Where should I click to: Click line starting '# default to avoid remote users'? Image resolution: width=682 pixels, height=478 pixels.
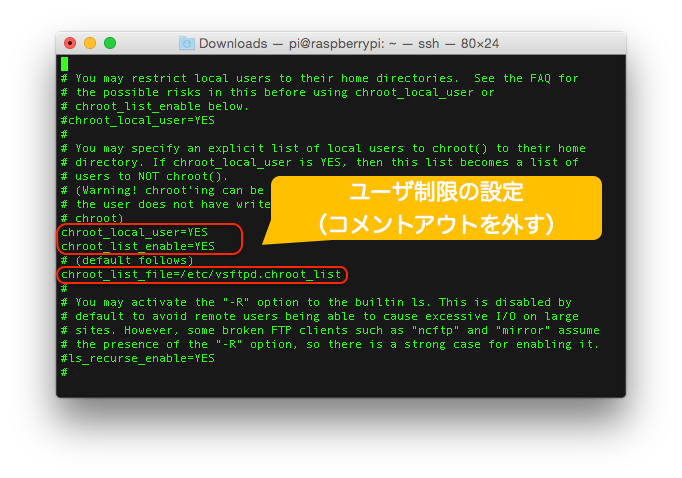click(320, 316)
